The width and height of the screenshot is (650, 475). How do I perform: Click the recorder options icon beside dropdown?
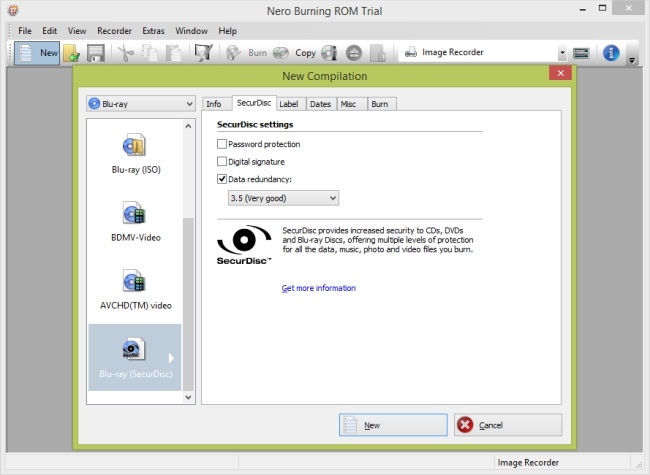tap(581, 53)
